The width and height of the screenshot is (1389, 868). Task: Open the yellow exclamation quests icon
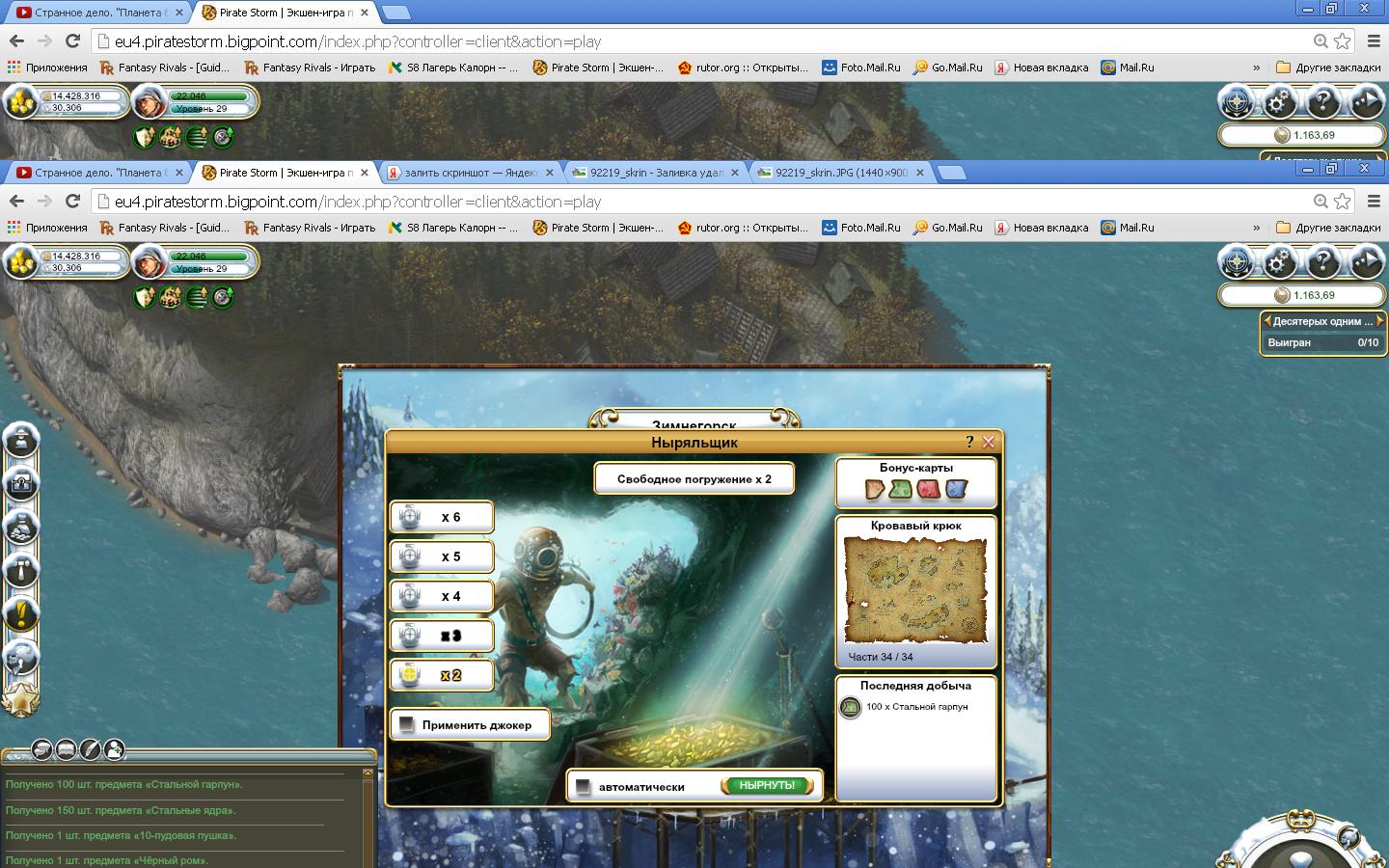(21, 613)
